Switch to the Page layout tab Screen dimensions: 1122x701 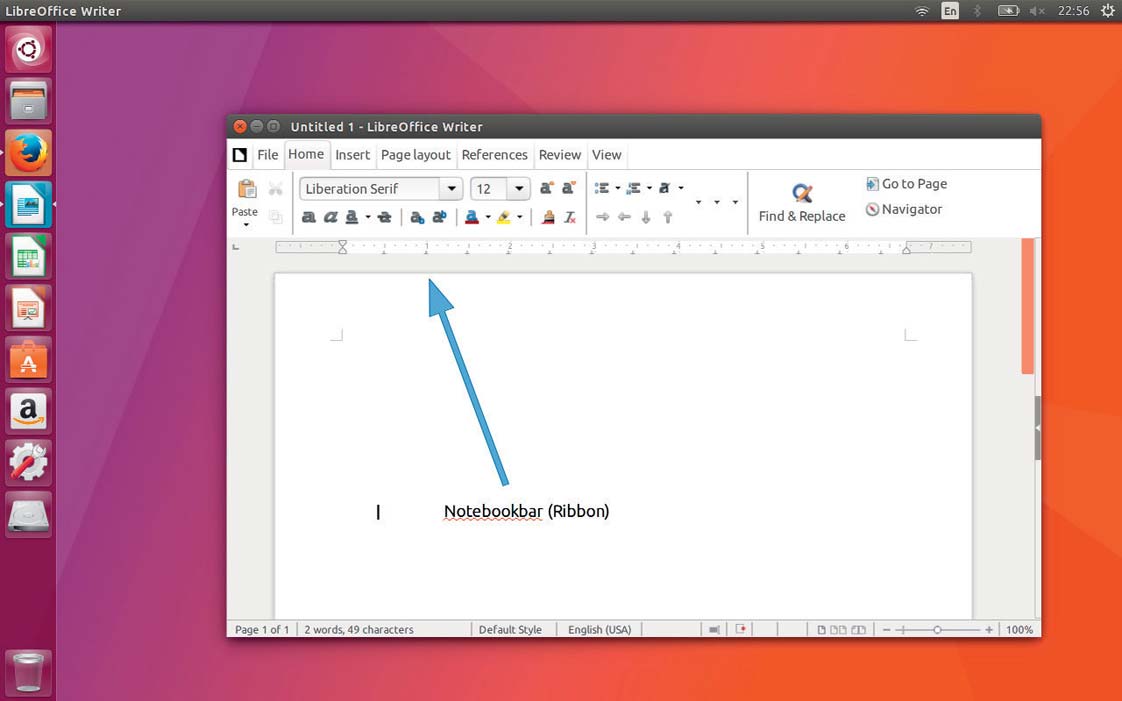[x=416, y=155]
